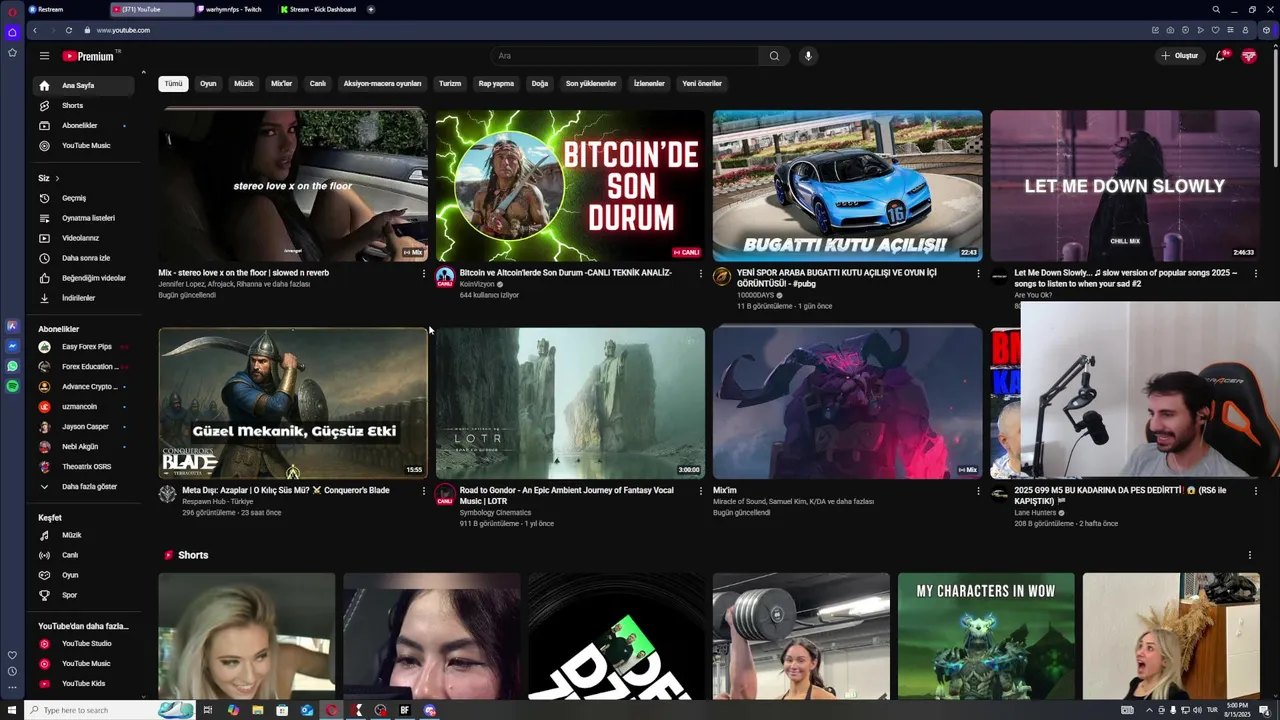
Task: Open options menu for Meta Dışı video
Action: pyautogui.click(x=423, y=491)
